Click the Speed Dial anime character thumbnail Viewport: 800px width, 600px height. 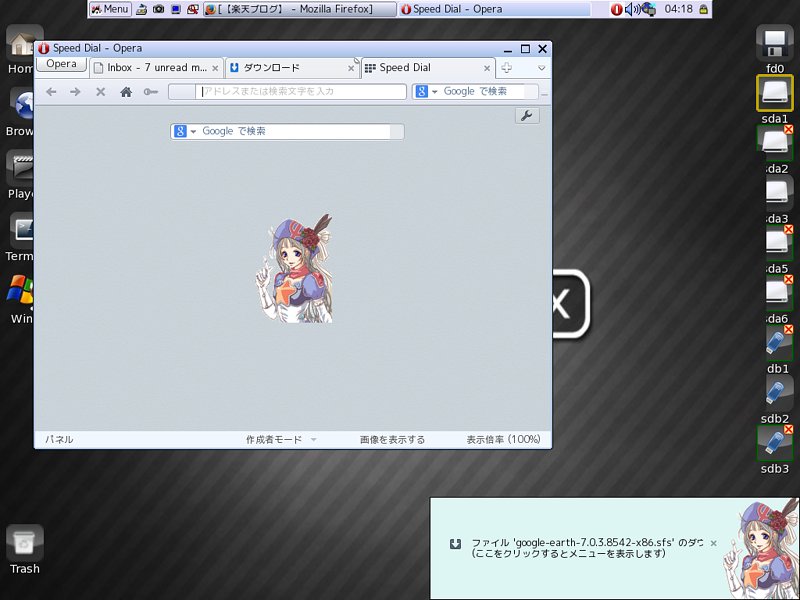(x=294, y=268)
